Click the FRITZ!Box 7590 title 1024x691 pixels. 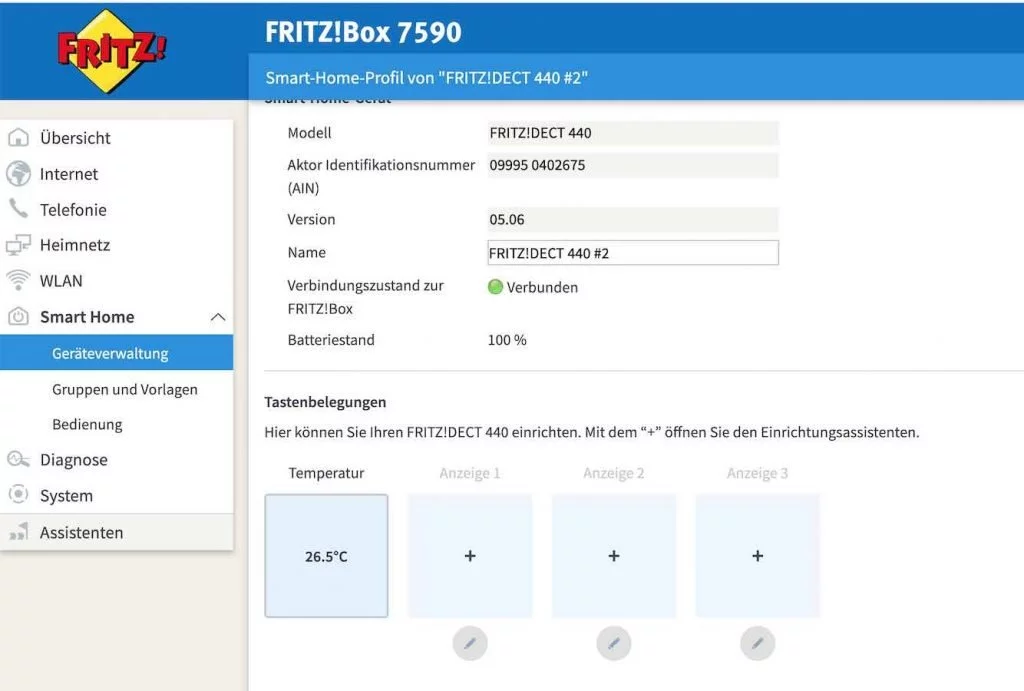363,32
